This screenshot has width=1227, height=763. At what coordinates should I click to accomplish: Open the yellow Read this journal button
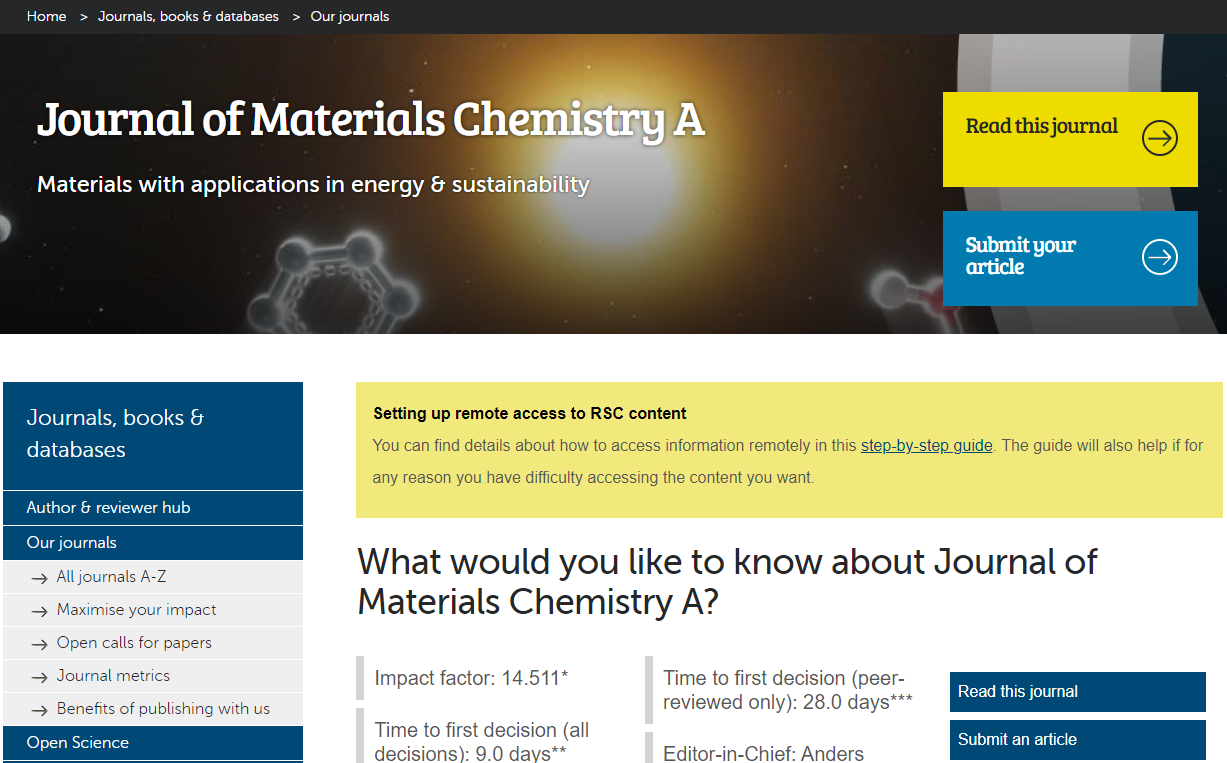coord(1070,139)
